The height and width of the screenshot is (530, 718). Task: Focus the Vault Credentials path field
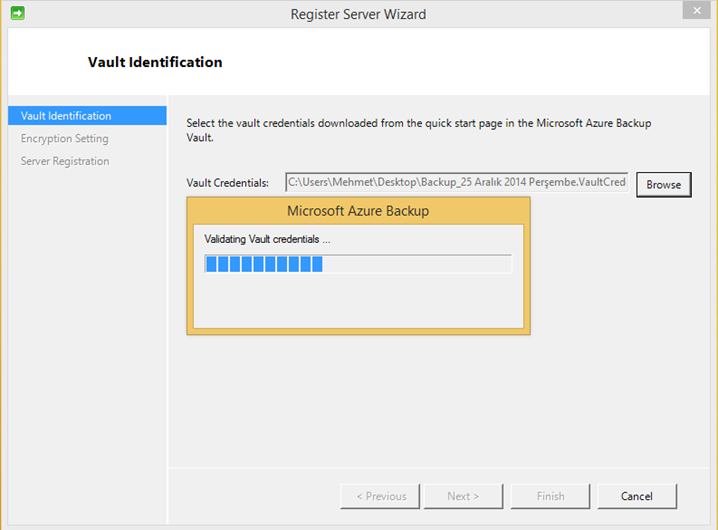(x=457, y=182)
